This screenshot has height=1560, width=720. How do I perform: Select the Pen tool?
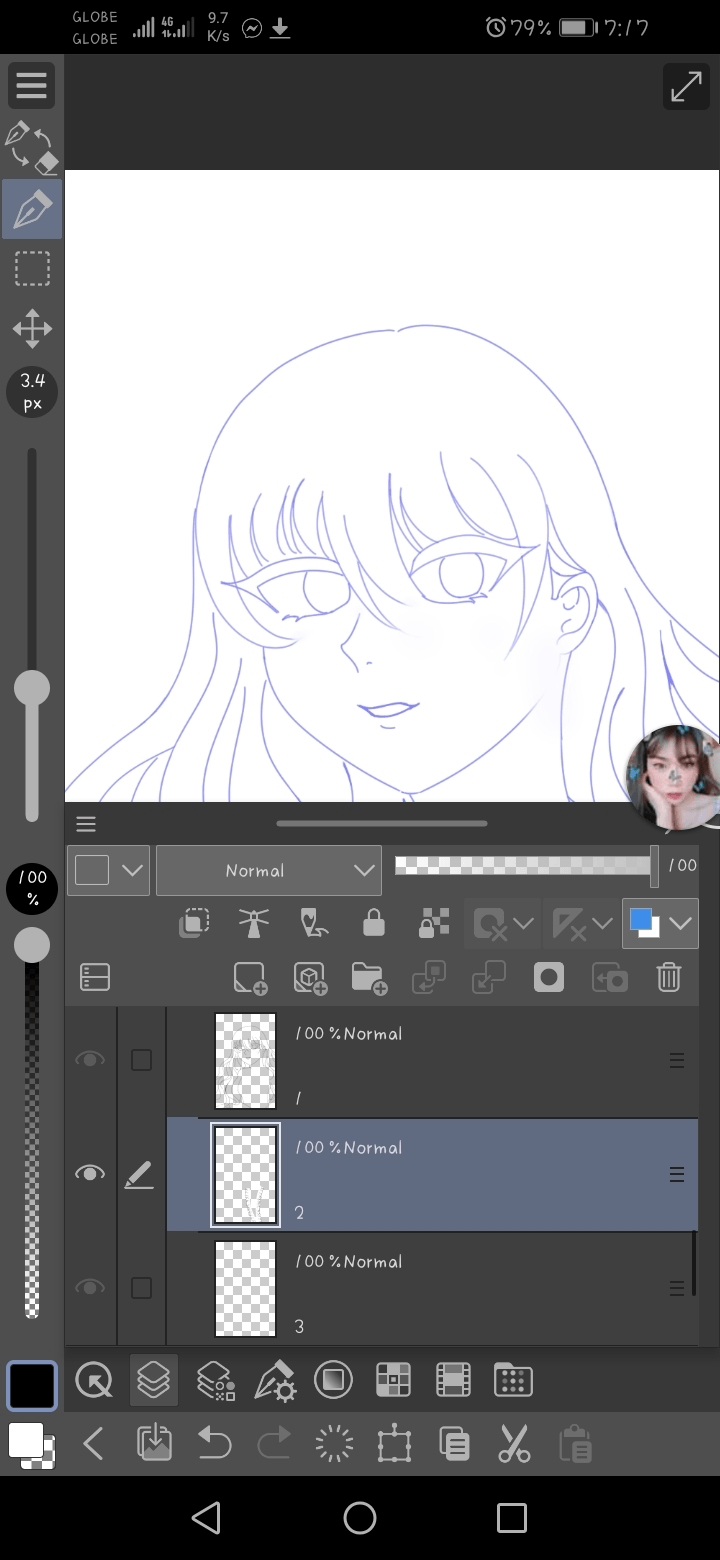pyautogui.click(x=32, y=209)
